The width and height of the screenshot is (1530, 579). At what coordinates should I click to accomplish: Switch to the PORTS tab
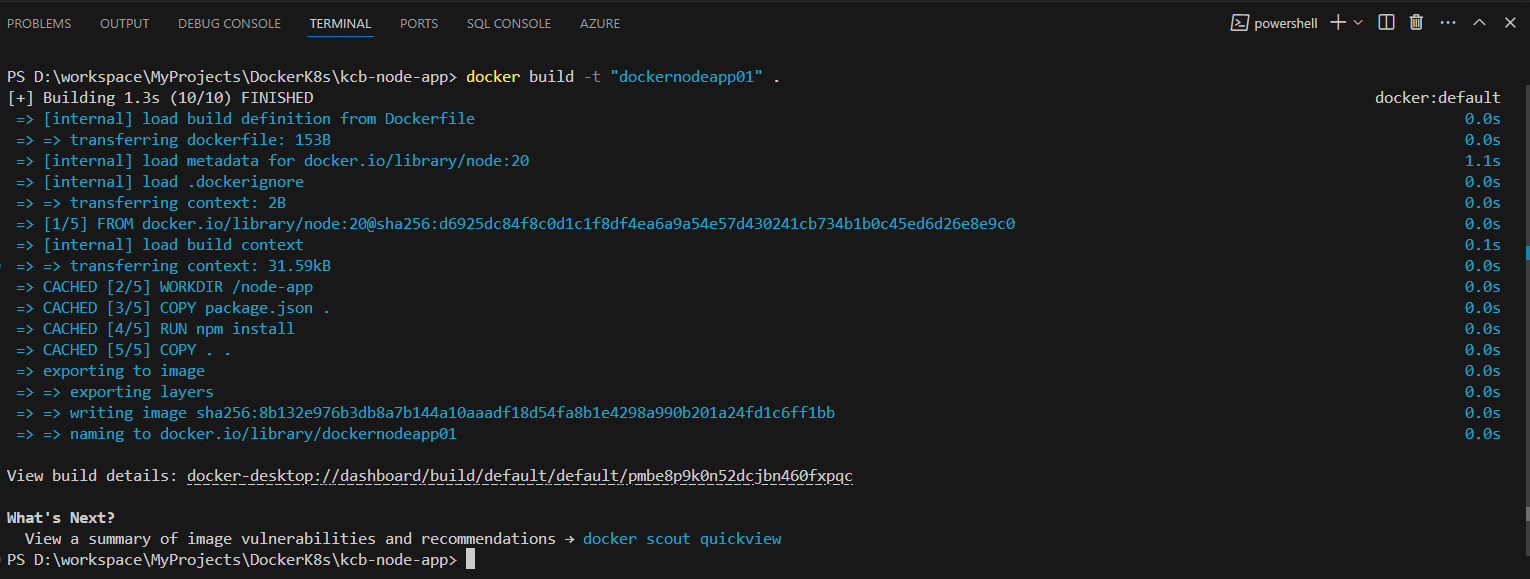pyautogui.click(x=419, y=23)
